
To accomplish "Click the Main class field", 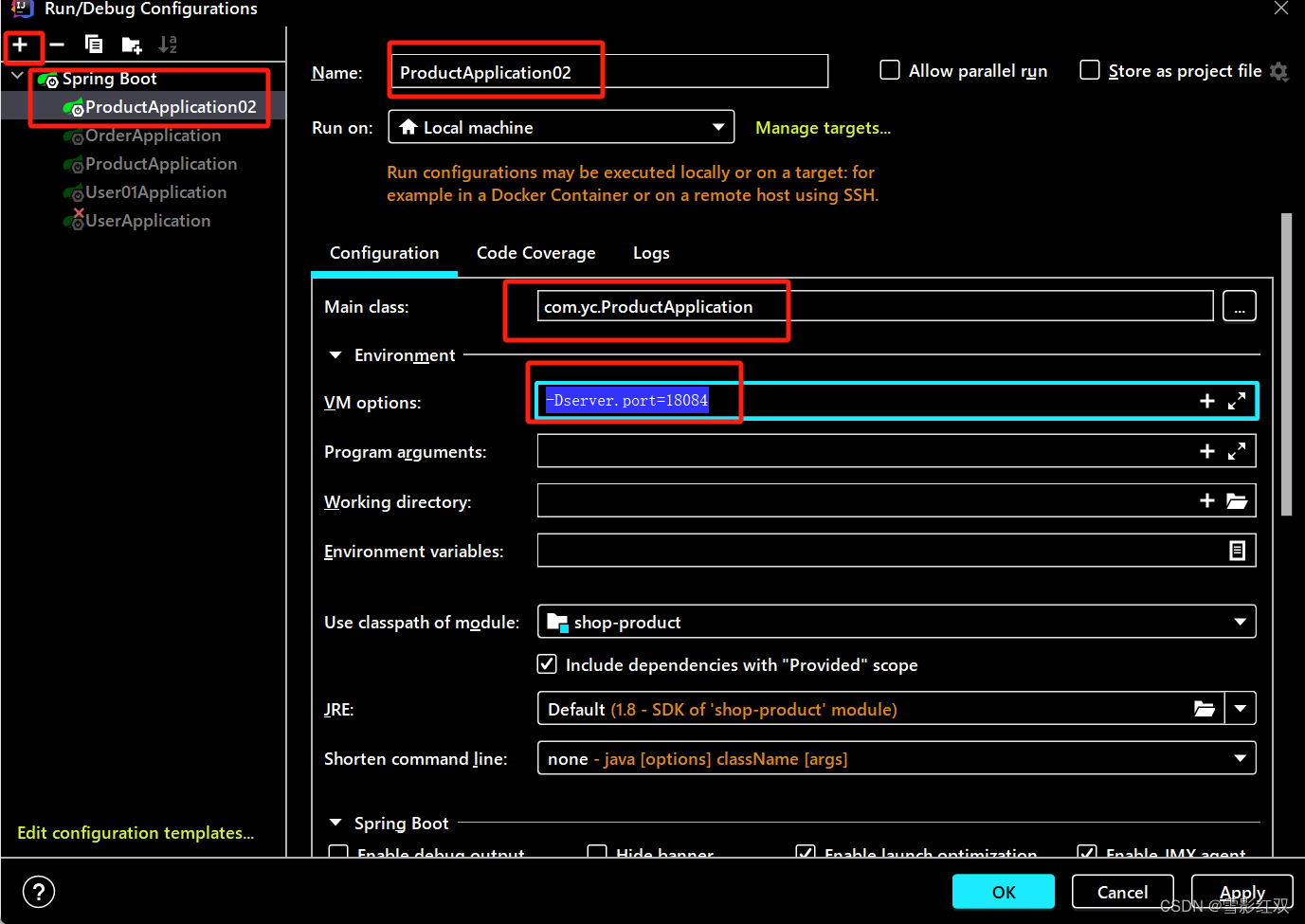I will coord(875,306).
